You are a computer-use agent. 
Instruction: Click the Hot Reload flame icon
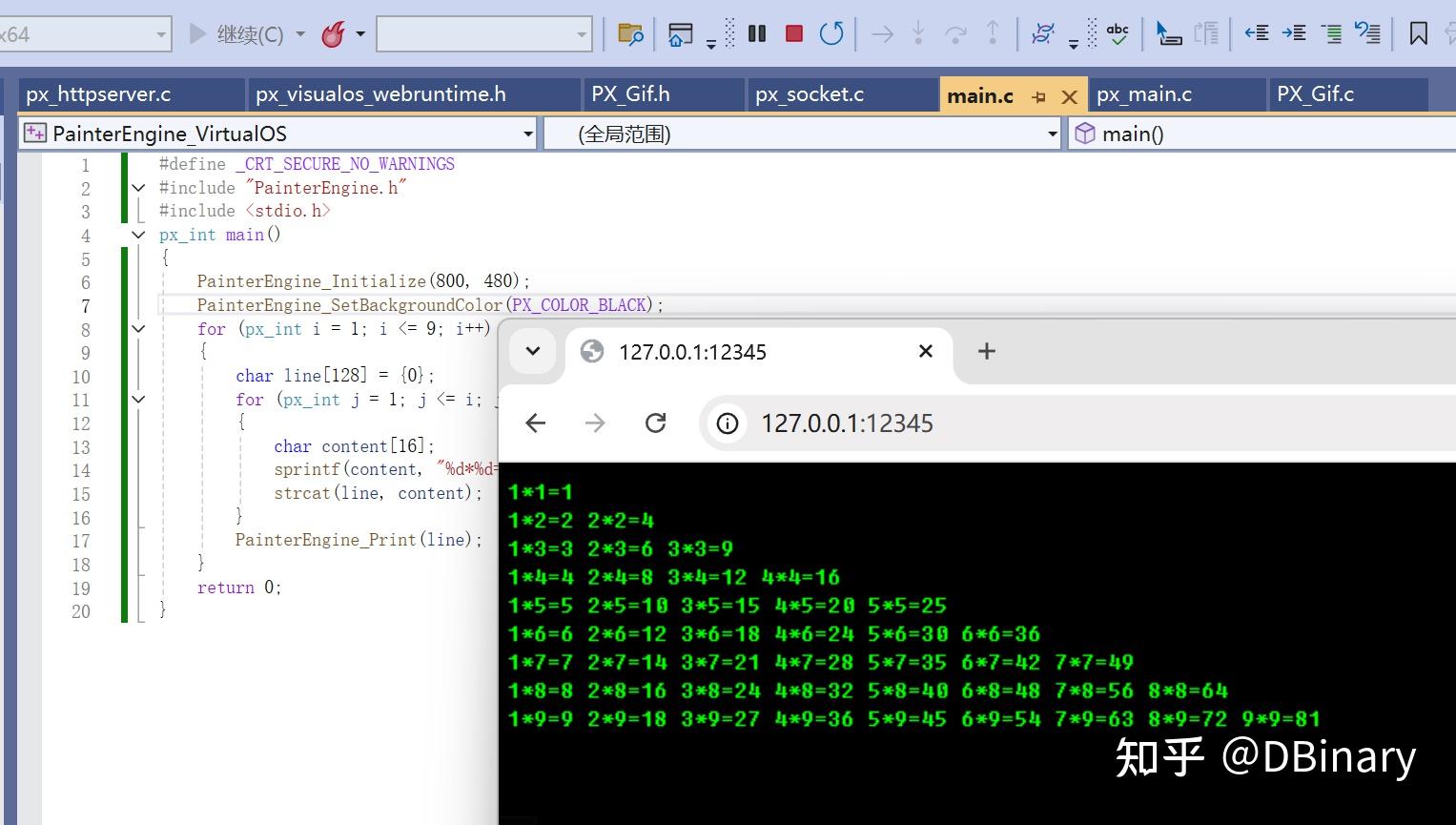pos(333,34)
